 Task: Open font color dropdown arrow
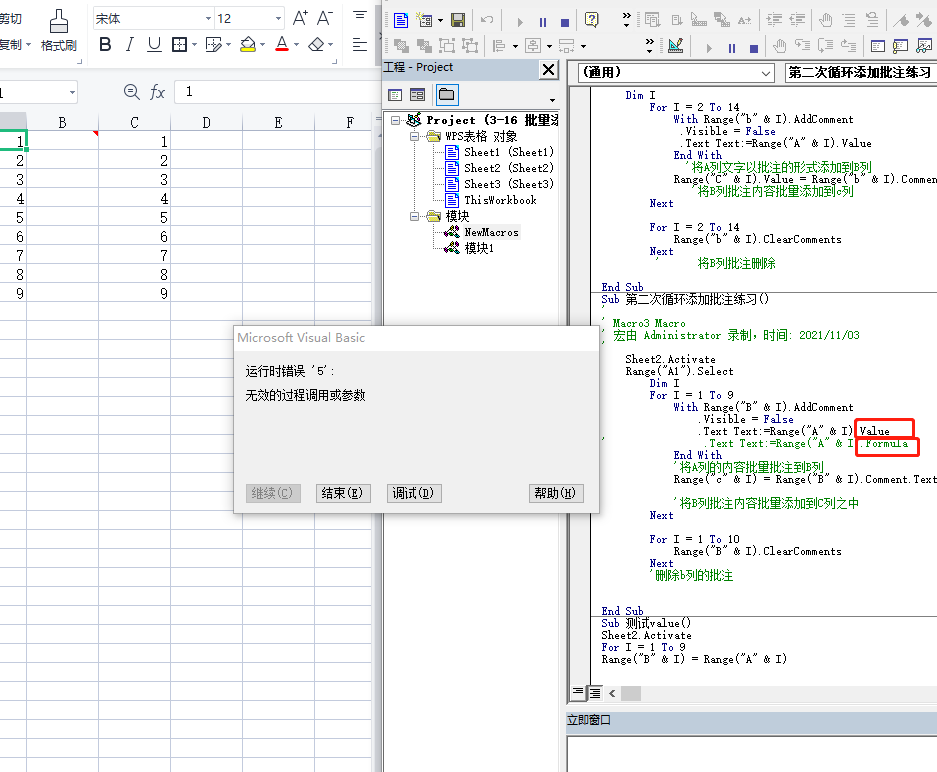pyautogui.click(x=296, y=45)
